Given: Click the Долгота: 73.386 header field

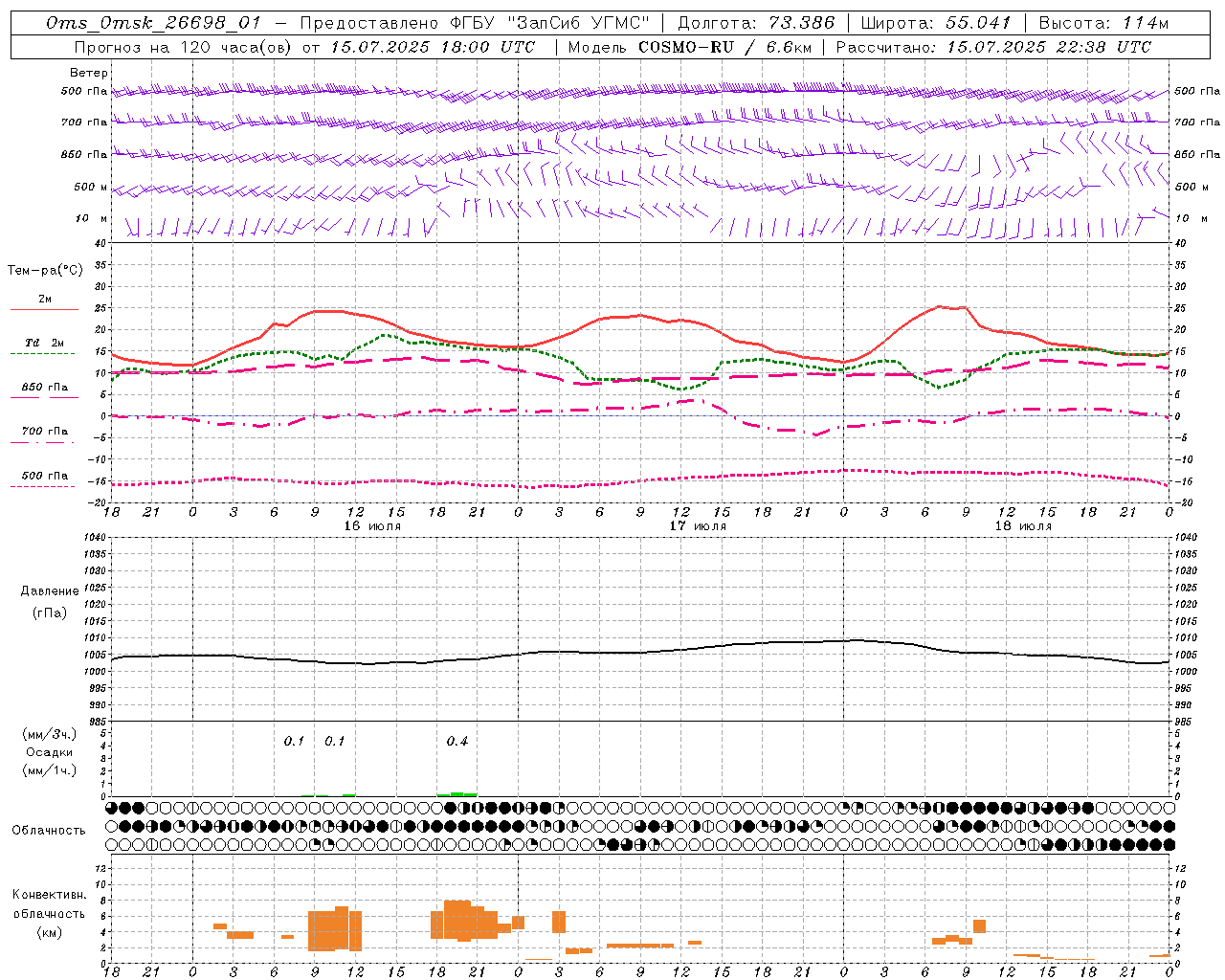Looking at the screenshot, I should (x=755, y=23).
